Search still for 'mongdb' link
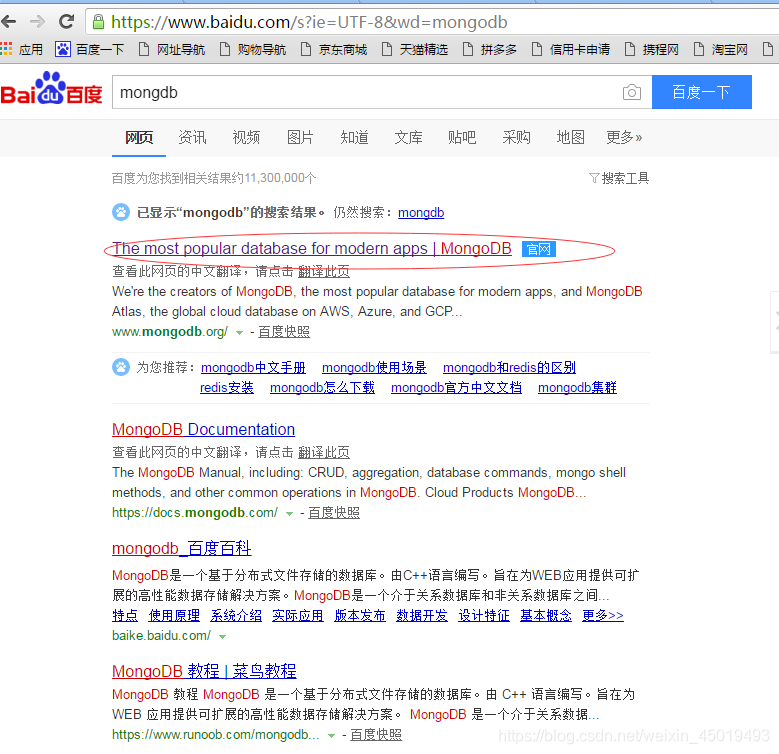 point(421,213)
